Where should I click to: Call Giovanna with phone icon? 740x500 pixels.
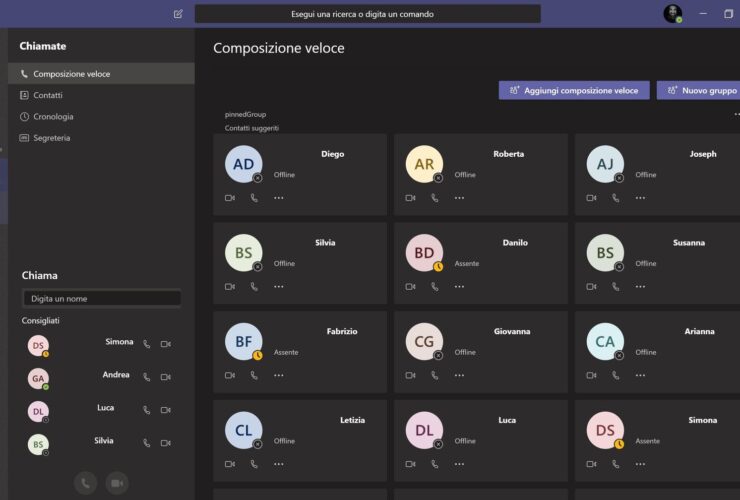[x=435, y=375]
